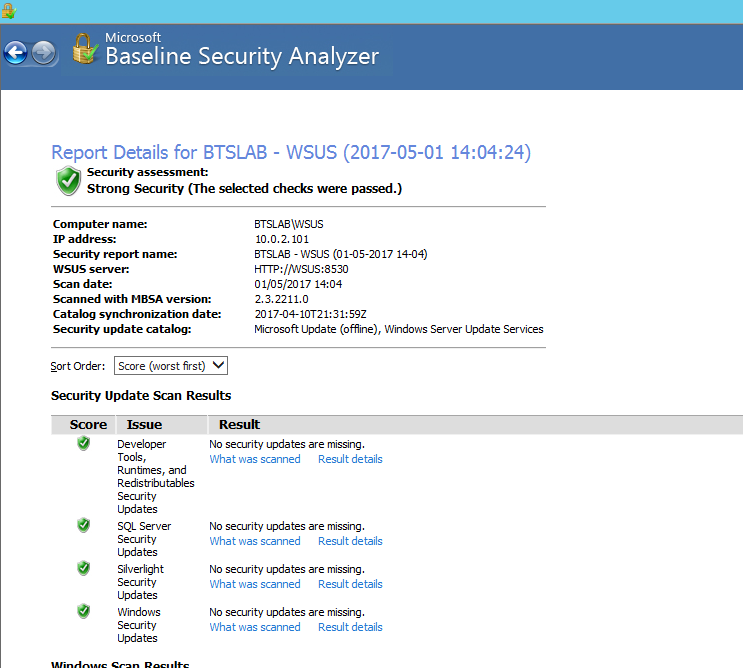Click the large green security assessment shield
This screenshot has height=668, width=743.
coord(69,181)
